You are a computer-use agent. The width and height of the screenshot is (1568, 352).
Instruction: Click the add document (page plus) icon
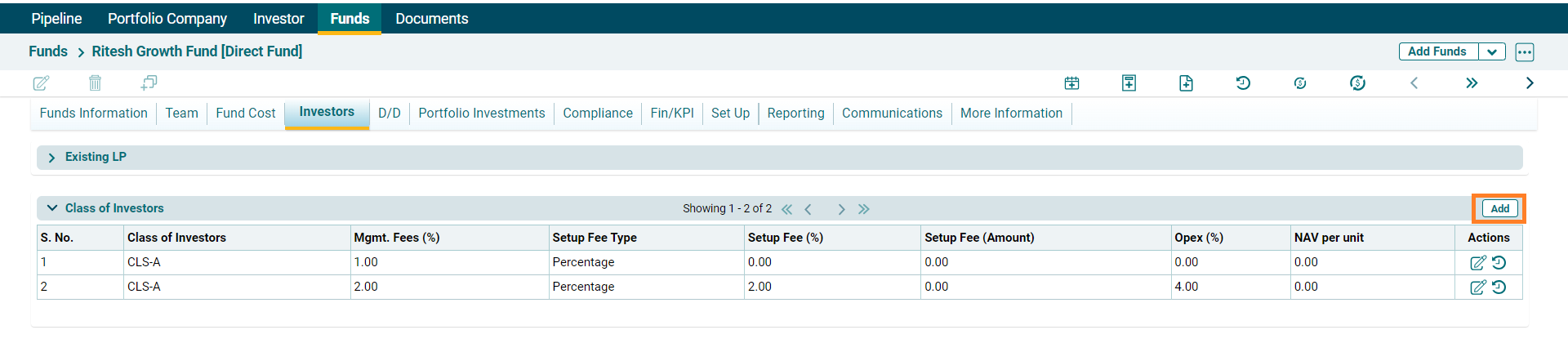click(x=1186, y=83)
